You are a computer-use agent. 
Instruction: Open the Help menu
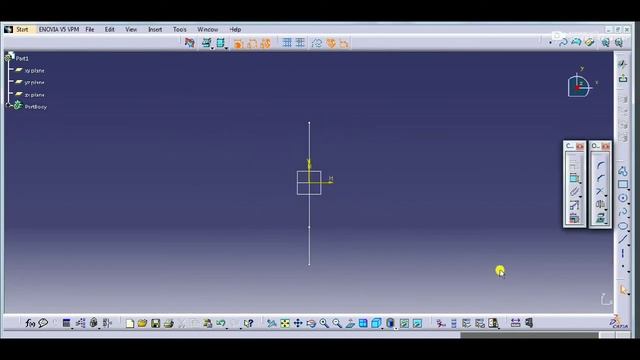point(235,29)
